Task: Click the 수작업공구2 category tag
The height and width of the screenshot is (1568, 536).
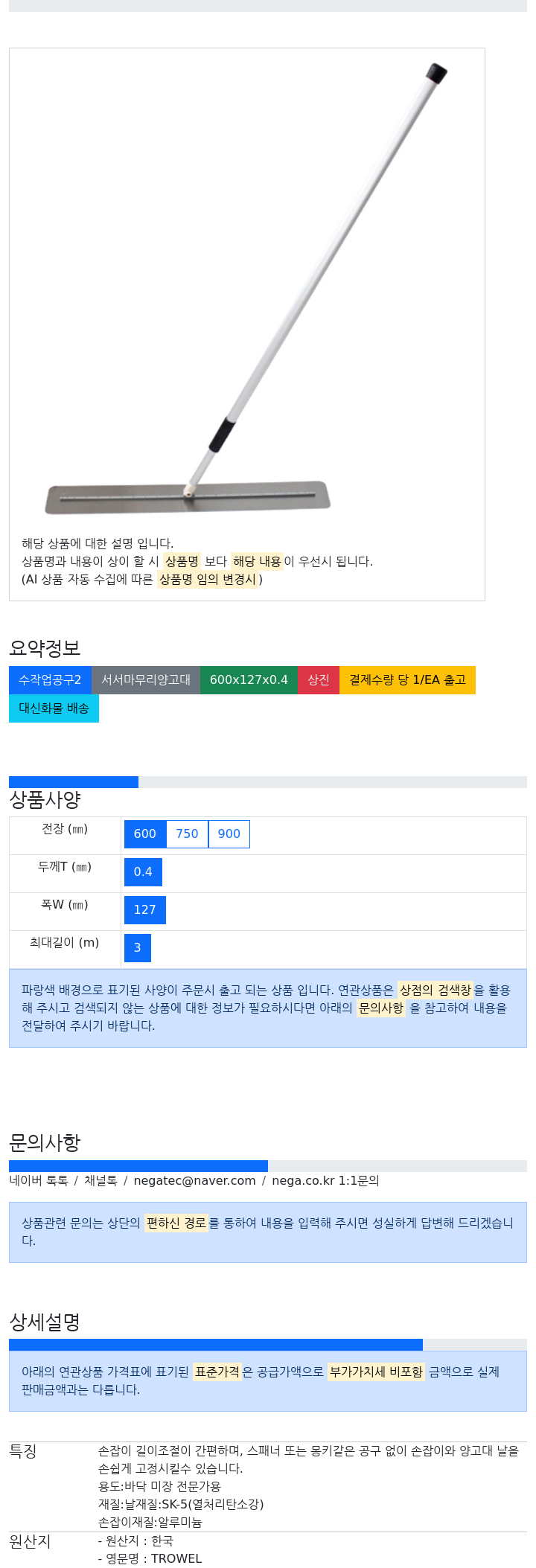Action: [x=50, y=680]
